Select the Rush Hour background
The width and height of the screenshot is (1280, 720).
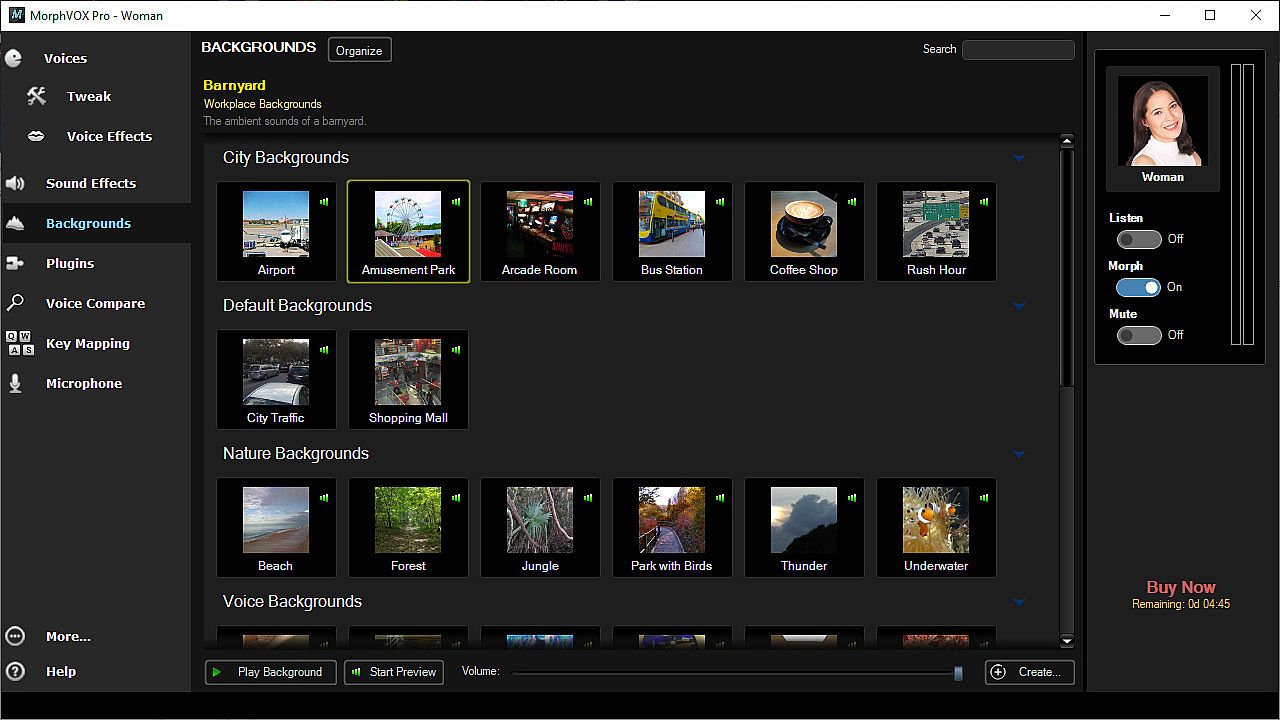coord(936,231)
